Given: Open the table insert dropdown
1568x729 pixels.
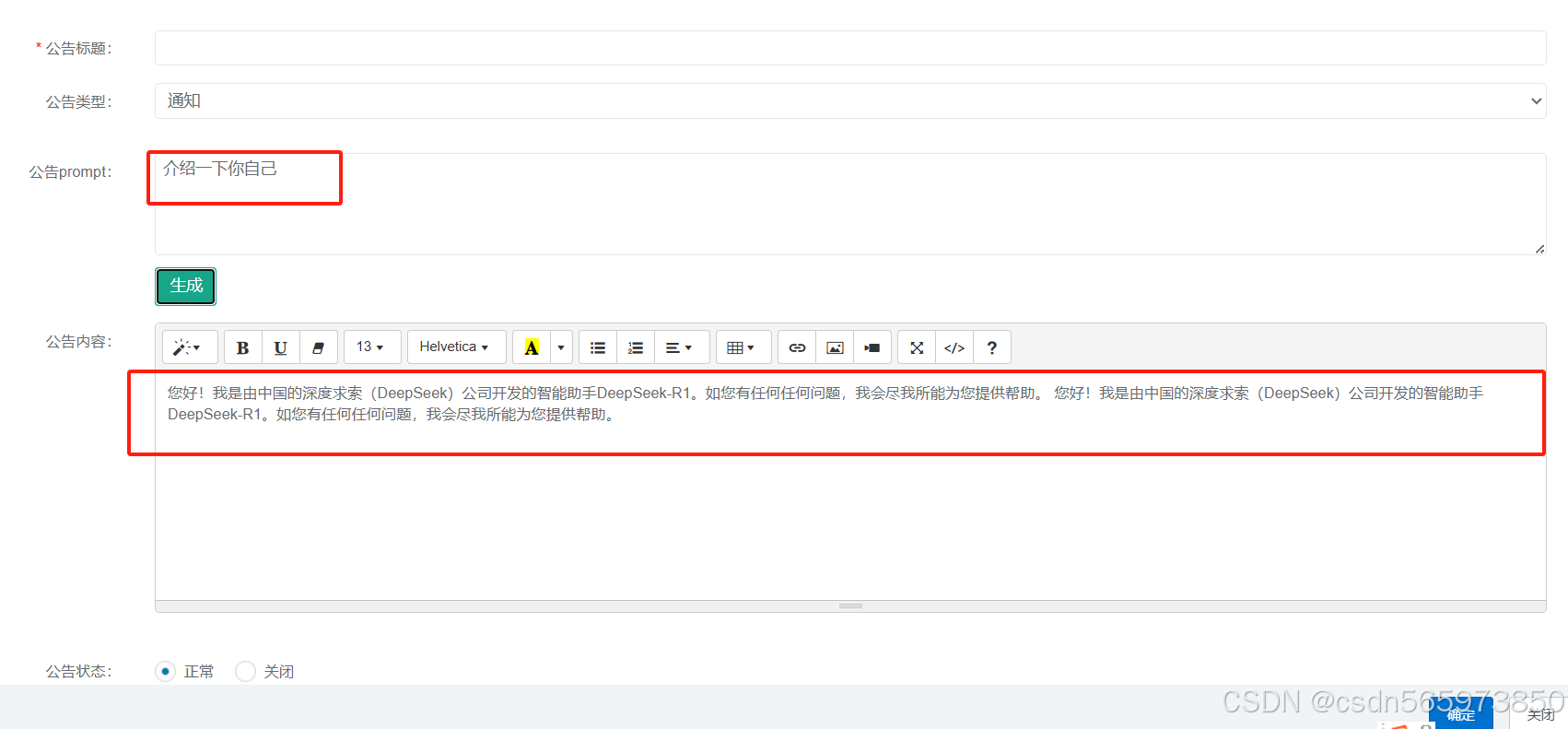Looking at the screenshot, I should [x=743, y=347].
